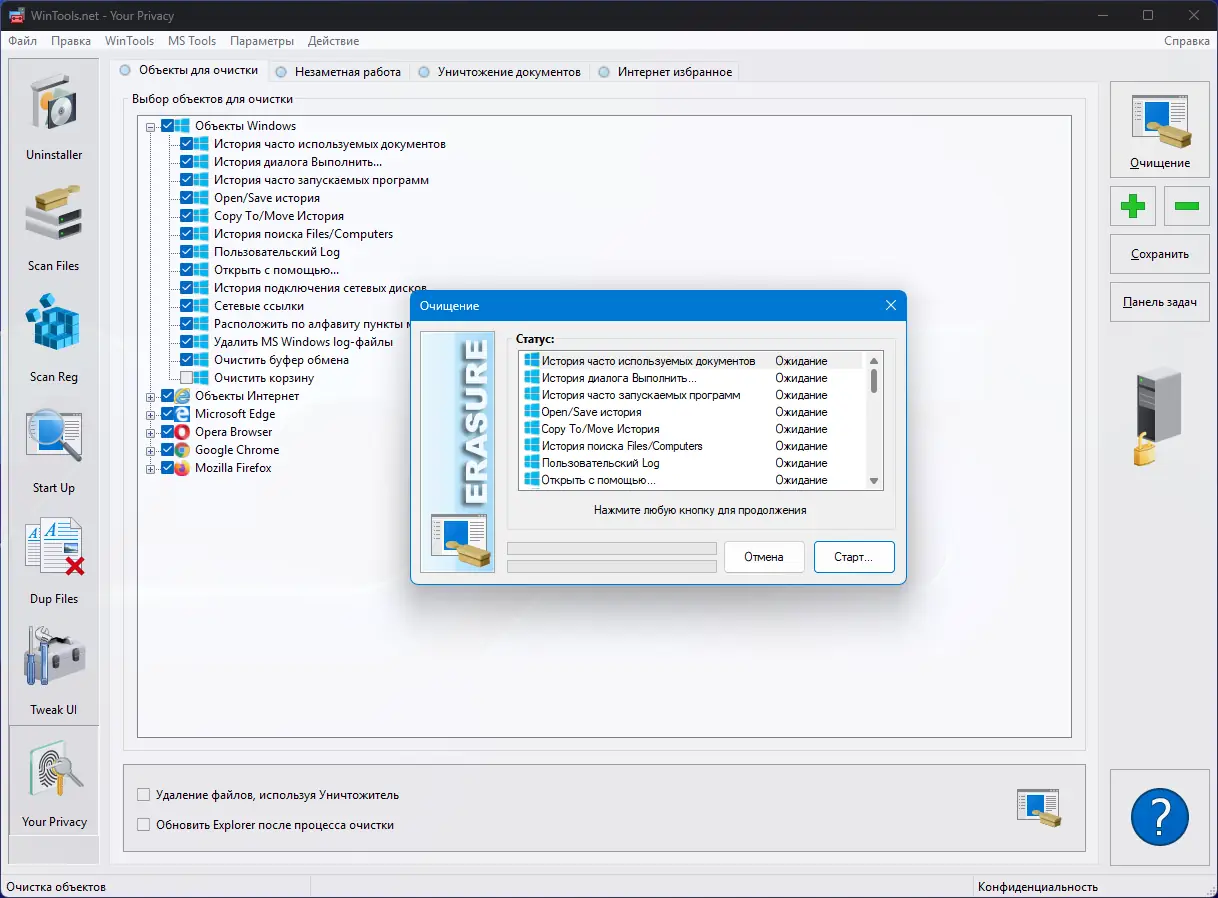
Task: Click the lower progress bar in dialog
Action: pos(612,566)
